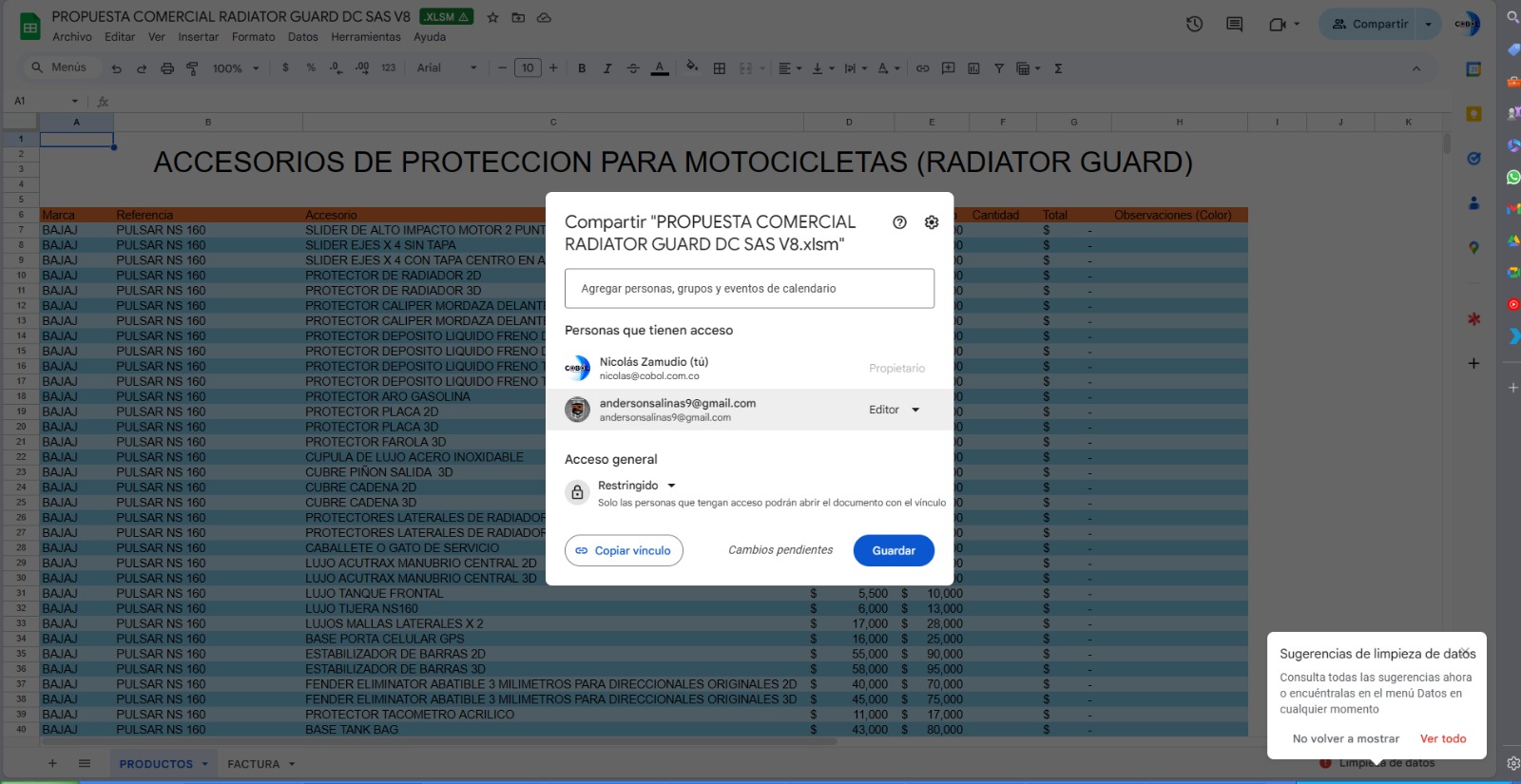Screen dimensions: 1521x784
Task: Open the comments panel icon
Action: [1234, 24]
